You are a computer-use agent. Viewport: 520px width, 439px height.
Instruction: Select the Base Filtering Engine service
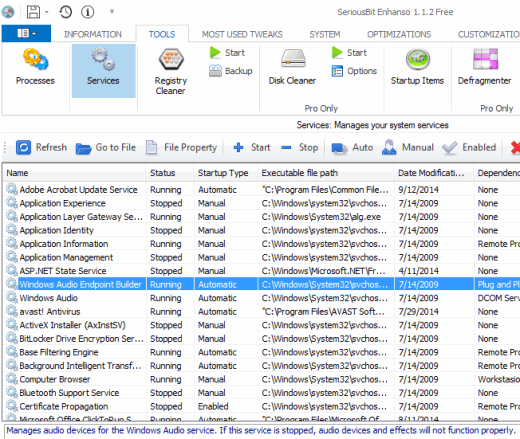[x=262, y=352]
